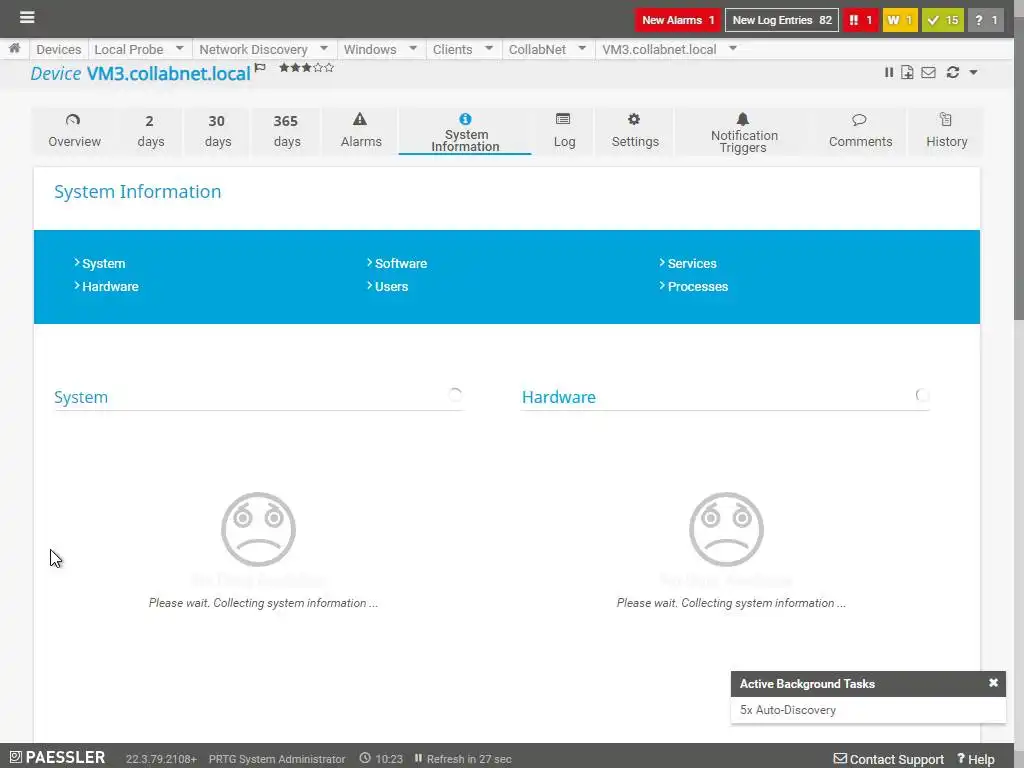
Task: Click Network Discovery breadcrumb
Action: [x=253, y=50]
